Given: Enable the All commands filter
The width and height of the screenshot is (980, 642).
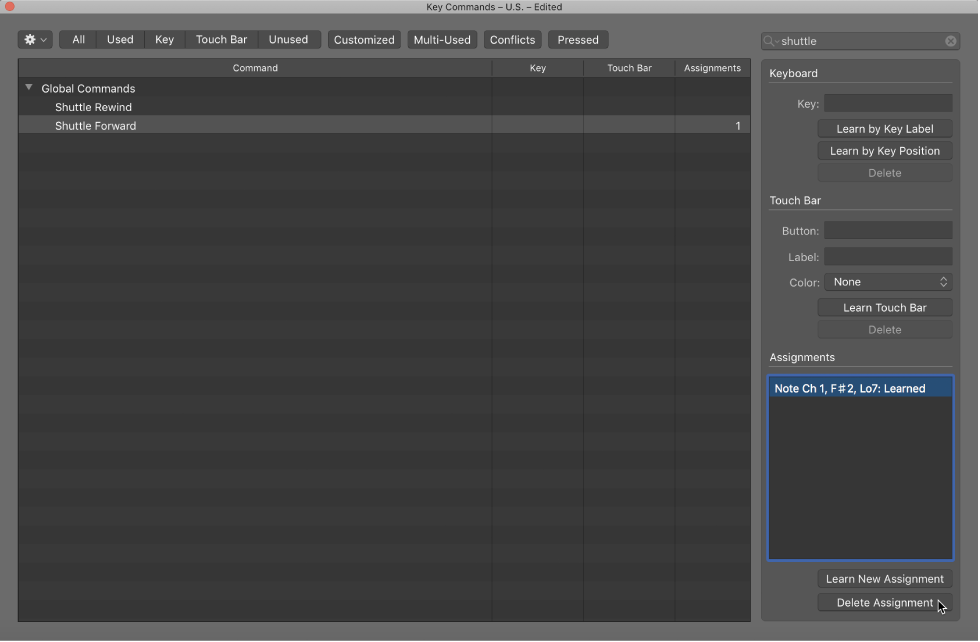Looking at the screenshot, I should coord(77,40).
